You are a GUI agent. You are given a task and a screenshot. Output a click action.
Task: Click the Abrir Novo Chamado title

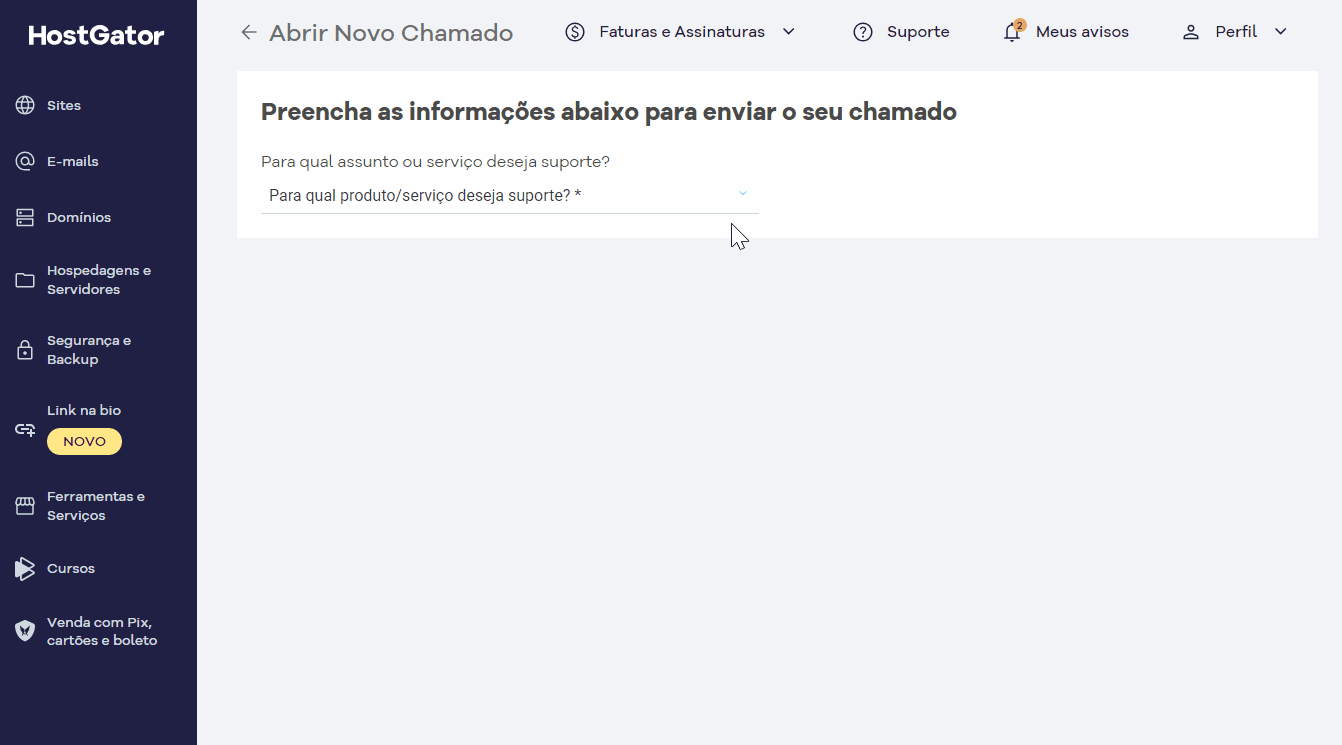(391, 33)
